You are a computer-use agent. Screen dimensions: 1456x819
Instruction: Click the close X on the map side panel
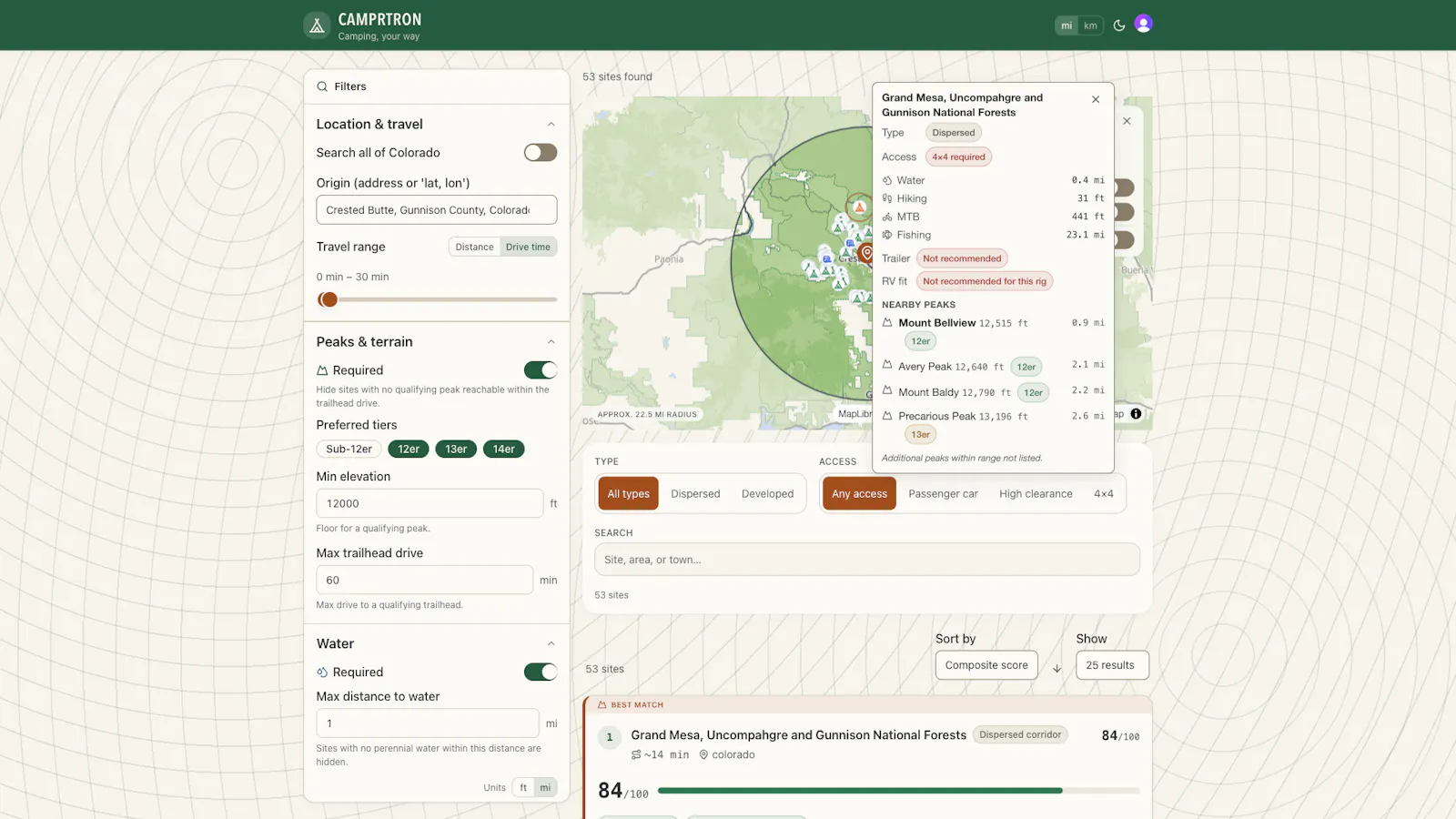pyautogui.click(x=1127, y=121)
